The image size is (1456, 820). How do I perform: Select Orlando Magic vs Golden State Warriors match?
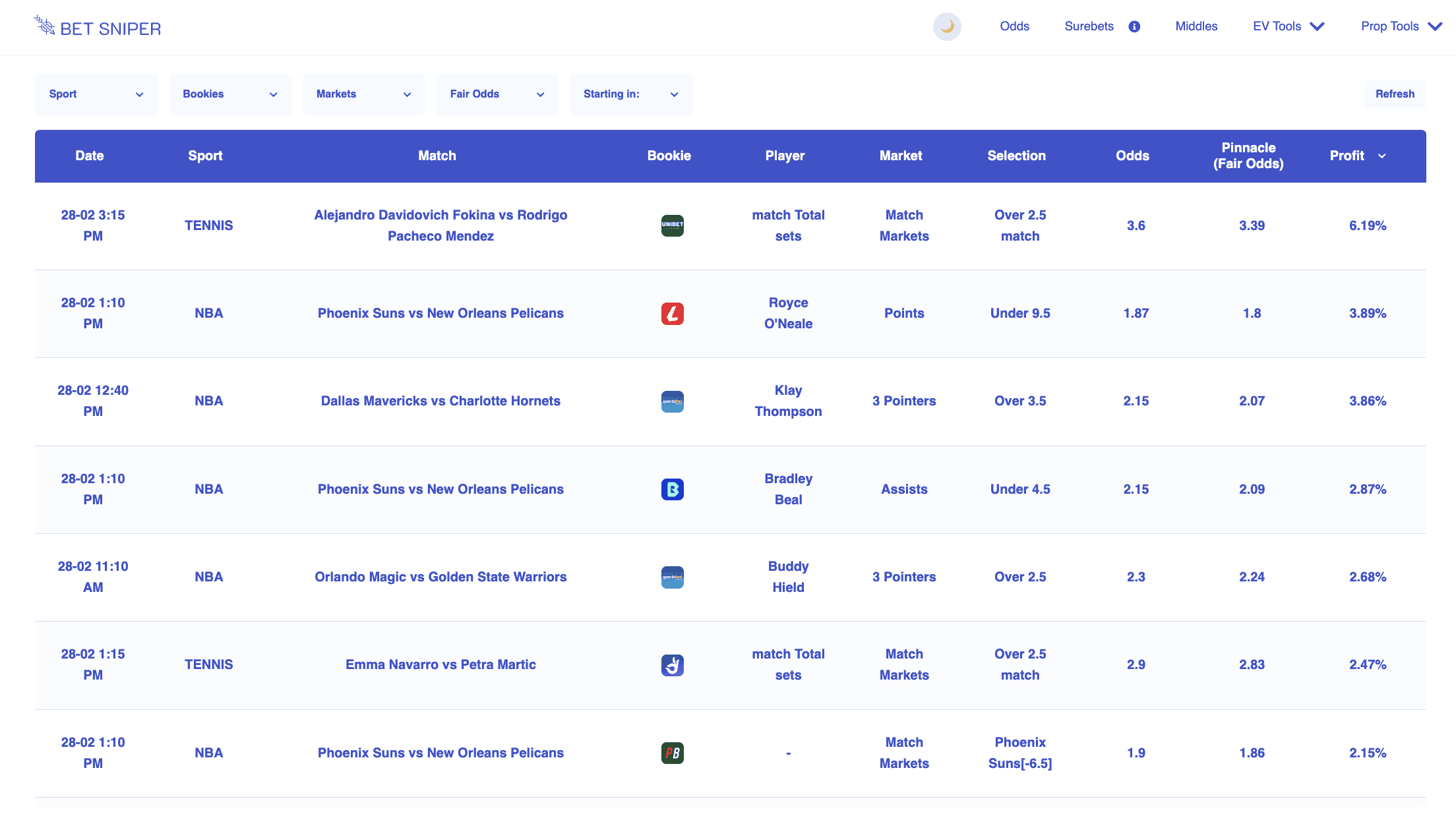pyautogui.click(x=440, y=577)
